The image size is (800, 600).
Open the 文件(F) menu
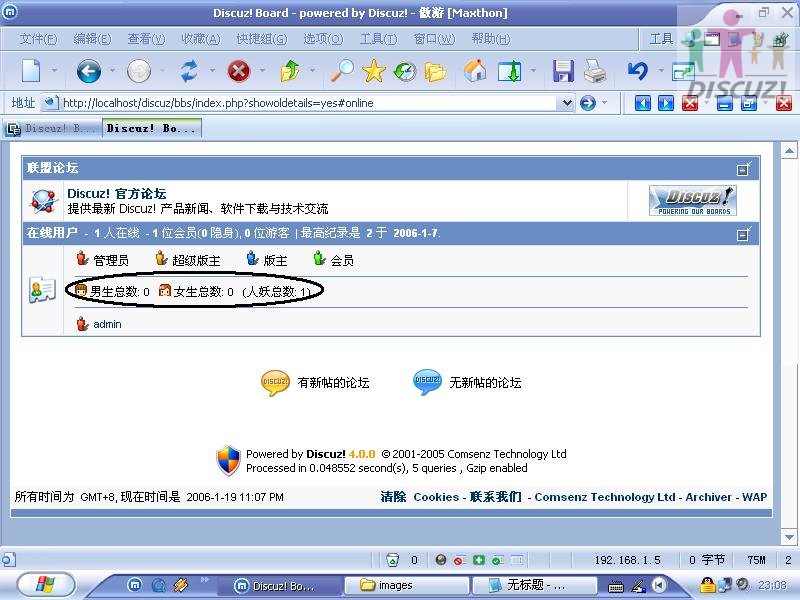(38, 39)
